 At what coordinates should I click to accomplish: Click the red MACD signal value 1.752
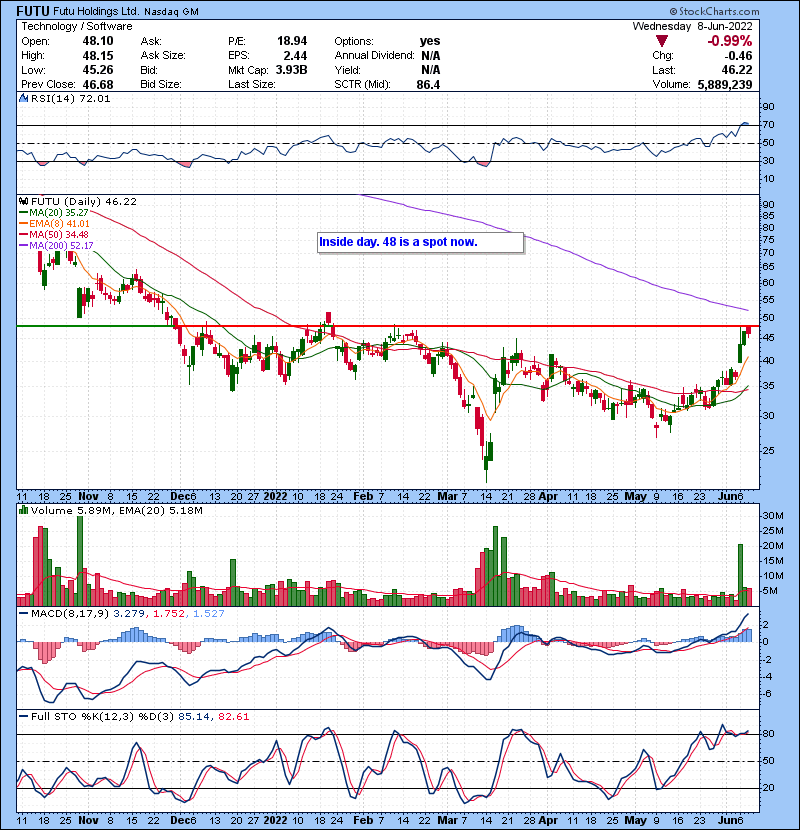coord(169,614)
